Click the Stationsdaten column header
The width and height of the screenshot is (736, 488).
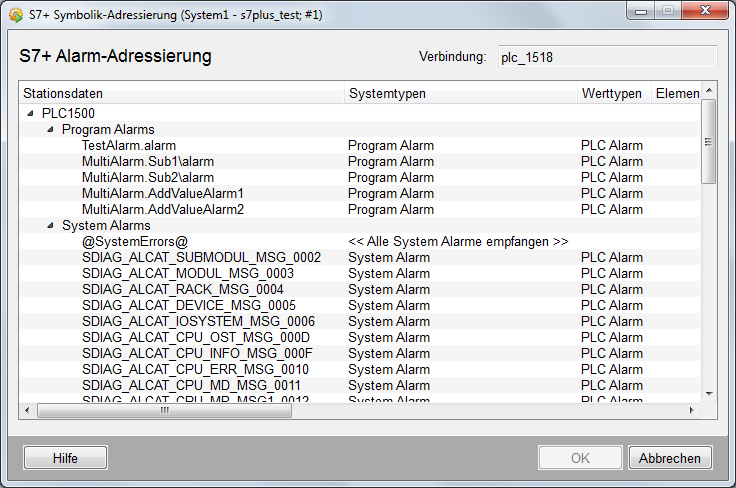(182, 93)
